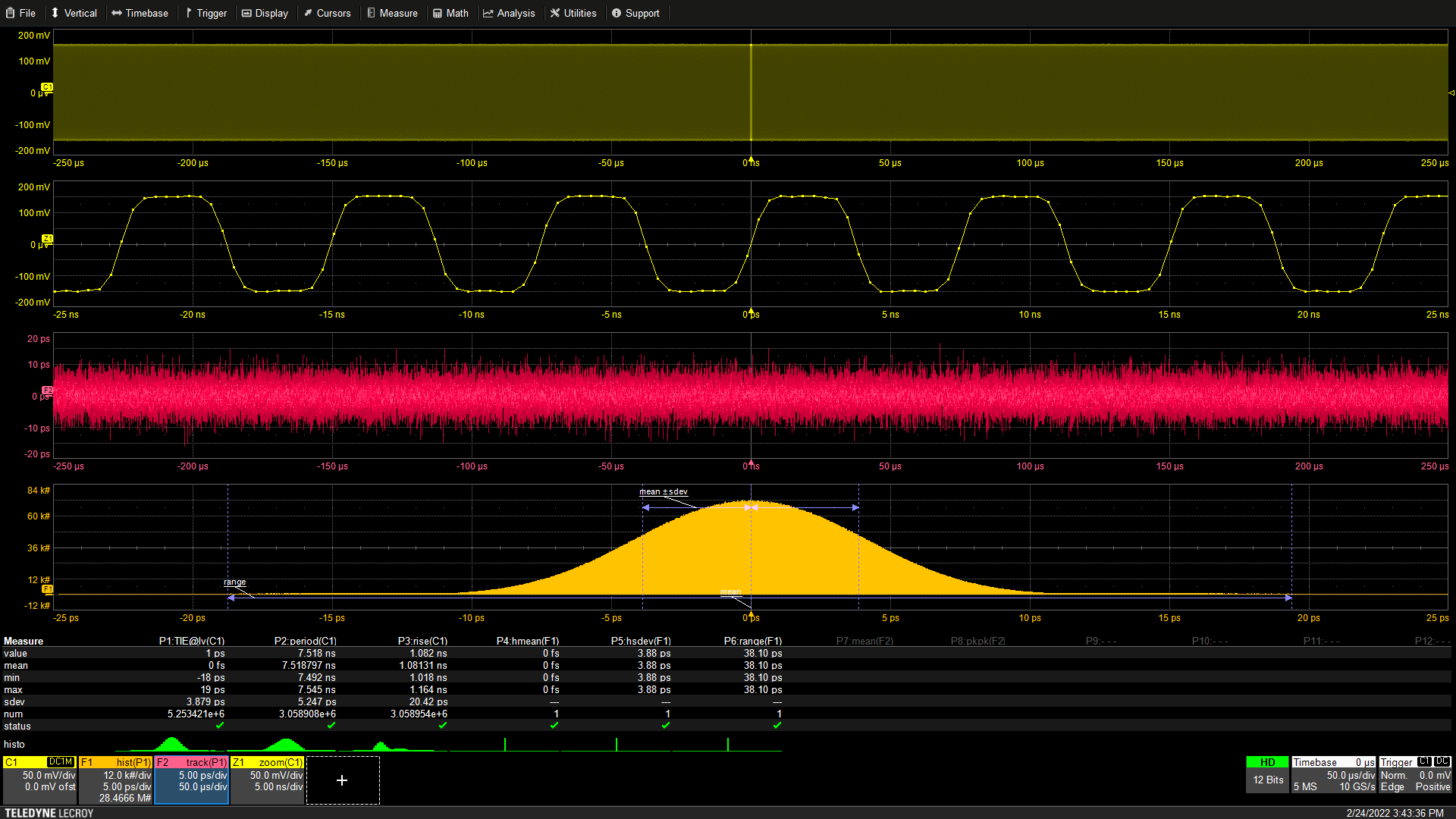This screenshot has width=1456, height=819.
Task: Select the inactive P7:mean(F2) measurement slot
Action: coord(864,641)
